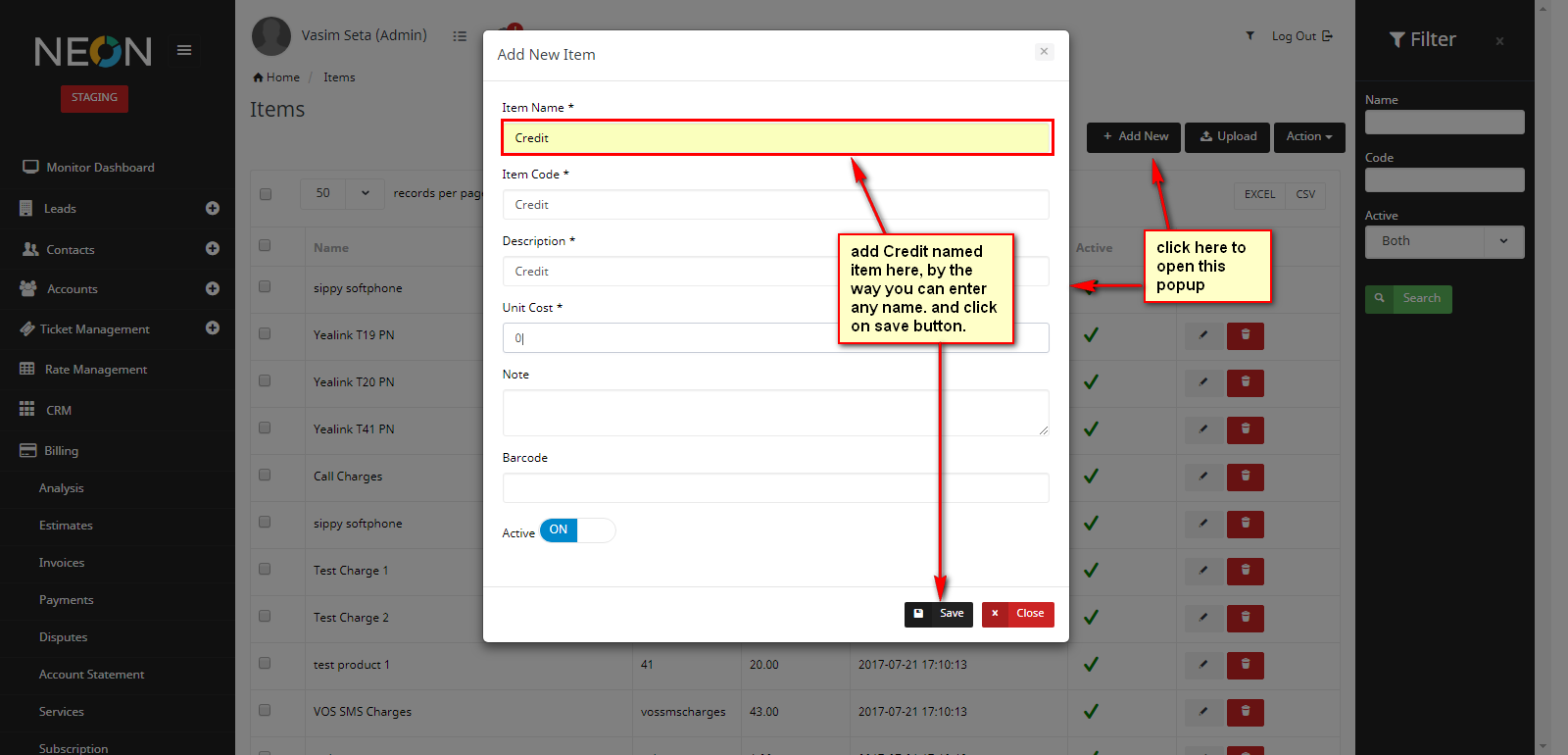
Task: Check the box for sippy softphone row
Action: pyautogui.click(x=265, y=287)
